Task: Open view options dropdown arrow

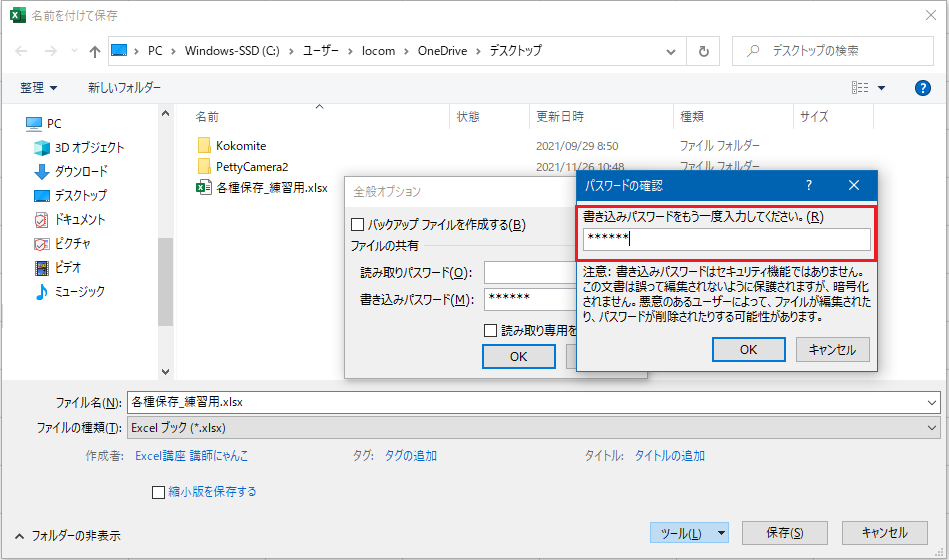Action: pyautogui.click(x=881, y=88)
